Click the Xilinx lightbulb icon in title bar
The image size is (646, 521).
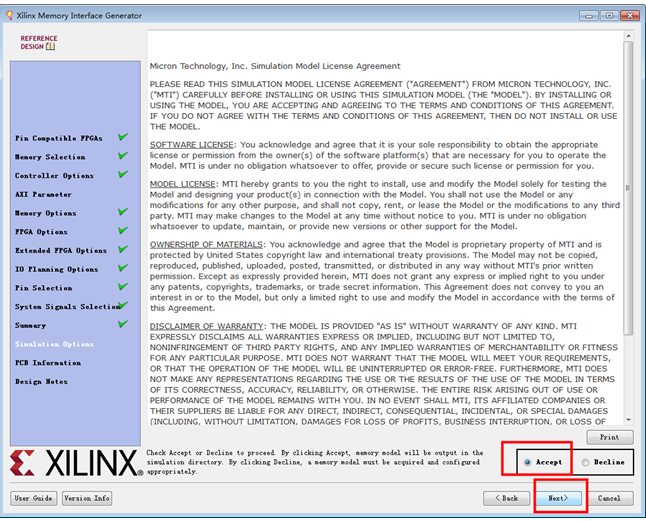[9, 16]
